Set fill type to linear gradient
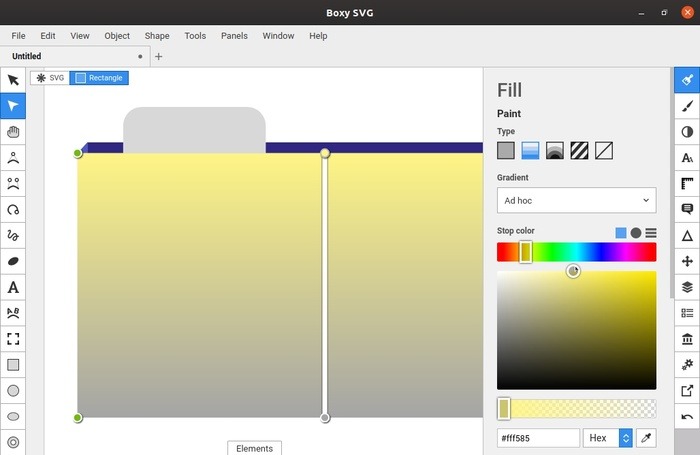Image resolution: width=700 pixels, height=455 pixels. click(x=530, y=150)
